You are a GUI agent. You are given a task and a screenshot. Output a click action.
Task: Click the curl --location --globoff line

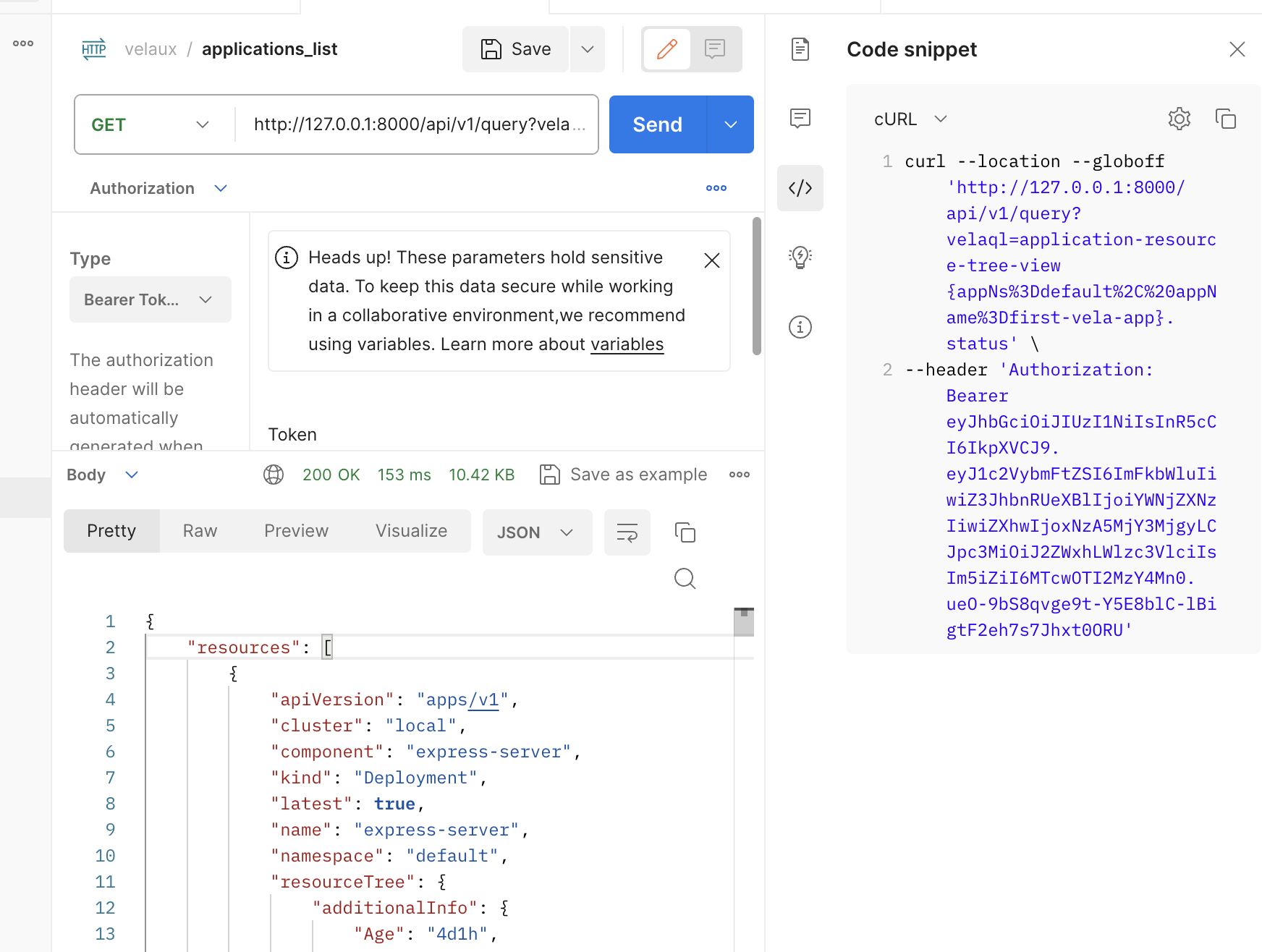pyautogui.click(x=1035, y=162)
